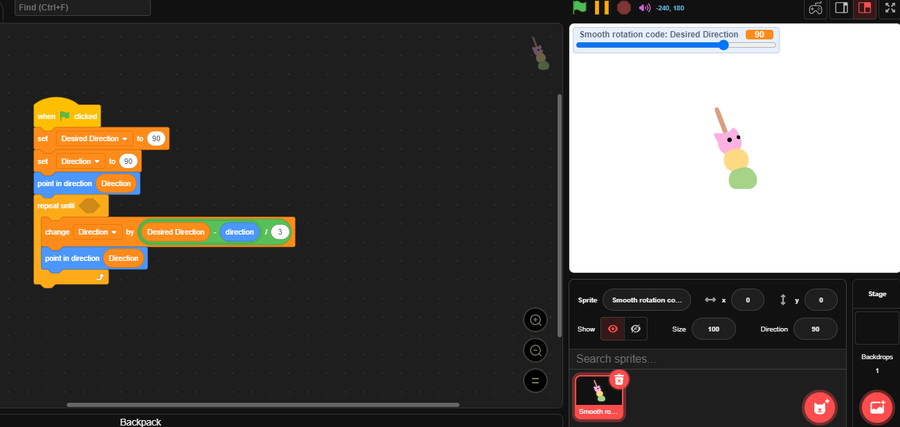The image size is (900, 427).
Task: Click the sprite Size field showing 100
Action: 713,329
